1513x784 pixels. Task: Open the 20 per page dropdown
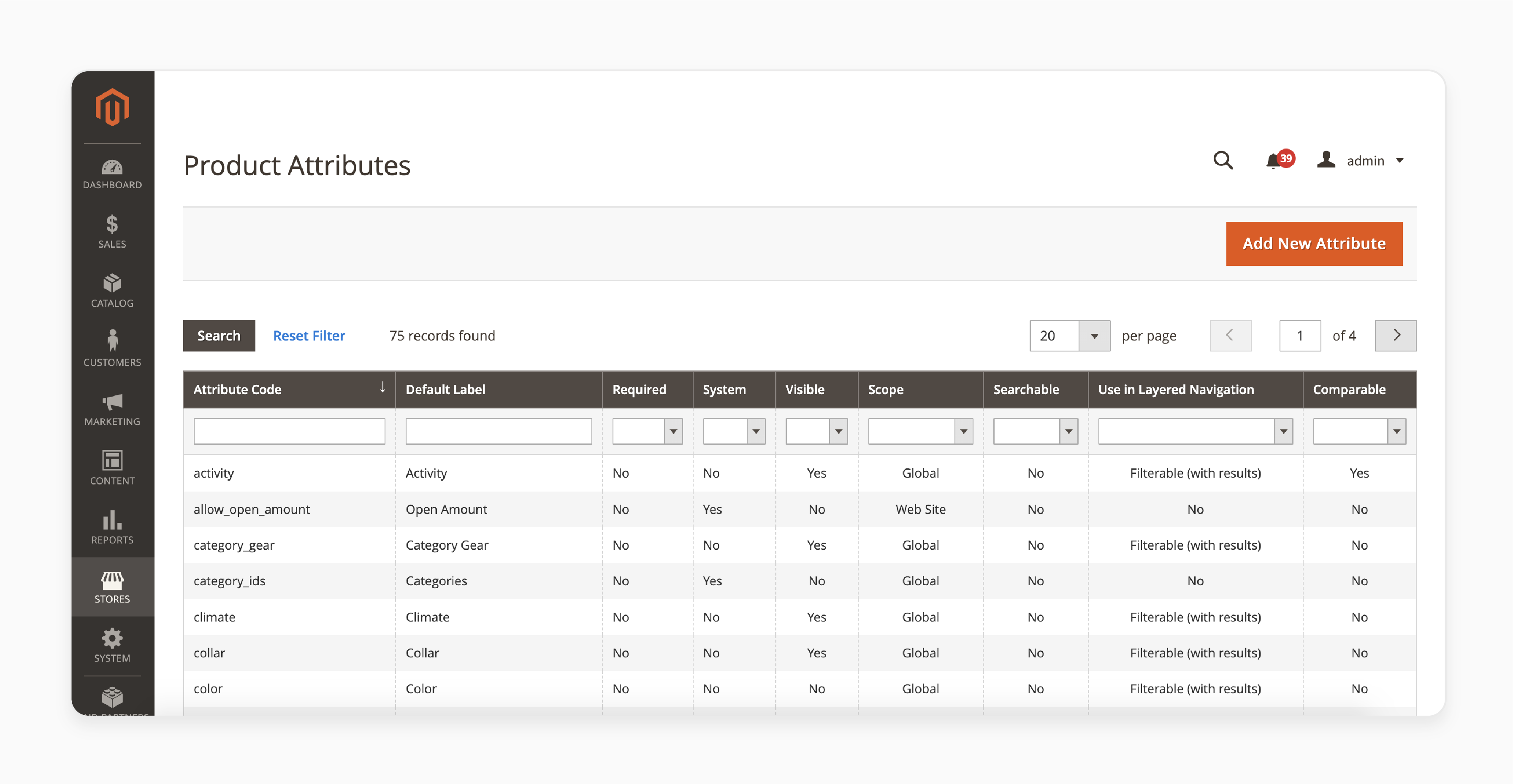point(1070,336)
